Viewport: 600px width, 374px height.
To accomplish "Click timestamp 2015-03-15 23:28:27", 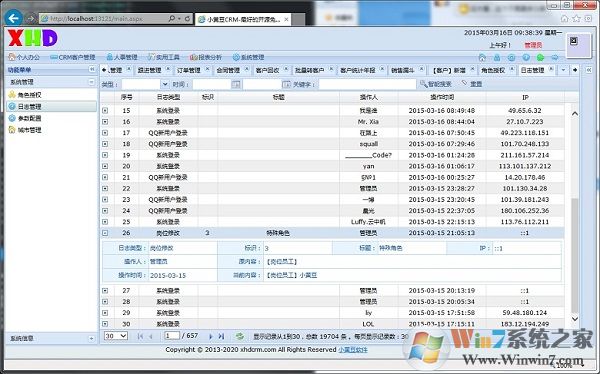I will point(442,188).
